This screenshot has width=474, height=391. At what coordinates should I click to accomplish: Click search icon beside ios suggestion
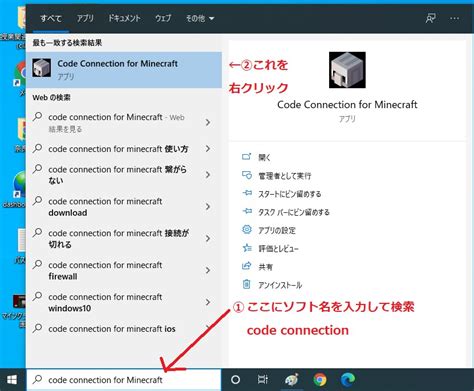coord(37,328)
